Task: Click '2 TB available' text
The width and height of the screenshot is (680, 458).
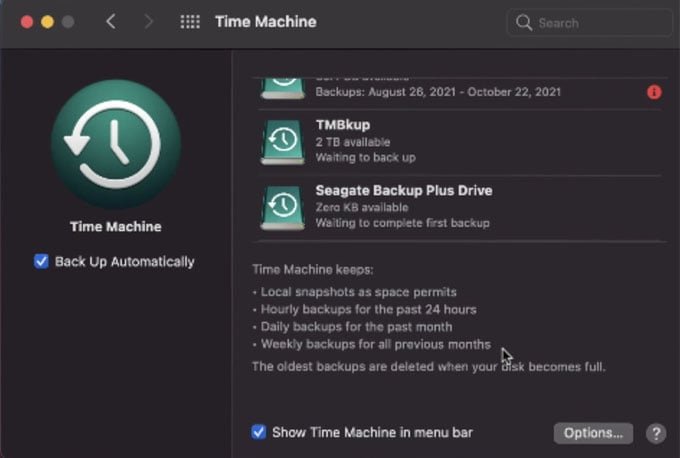Action: point(353,142)
